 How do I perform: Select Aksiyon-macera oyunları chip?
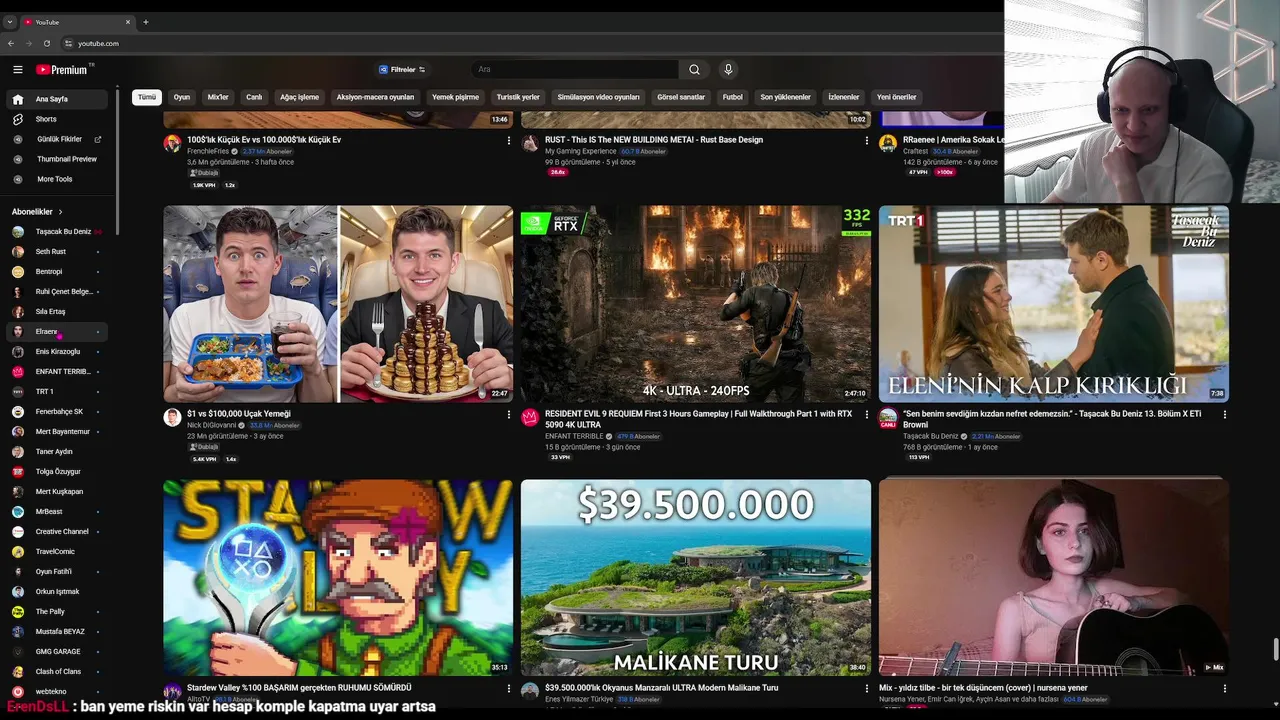tap(375, 97)
